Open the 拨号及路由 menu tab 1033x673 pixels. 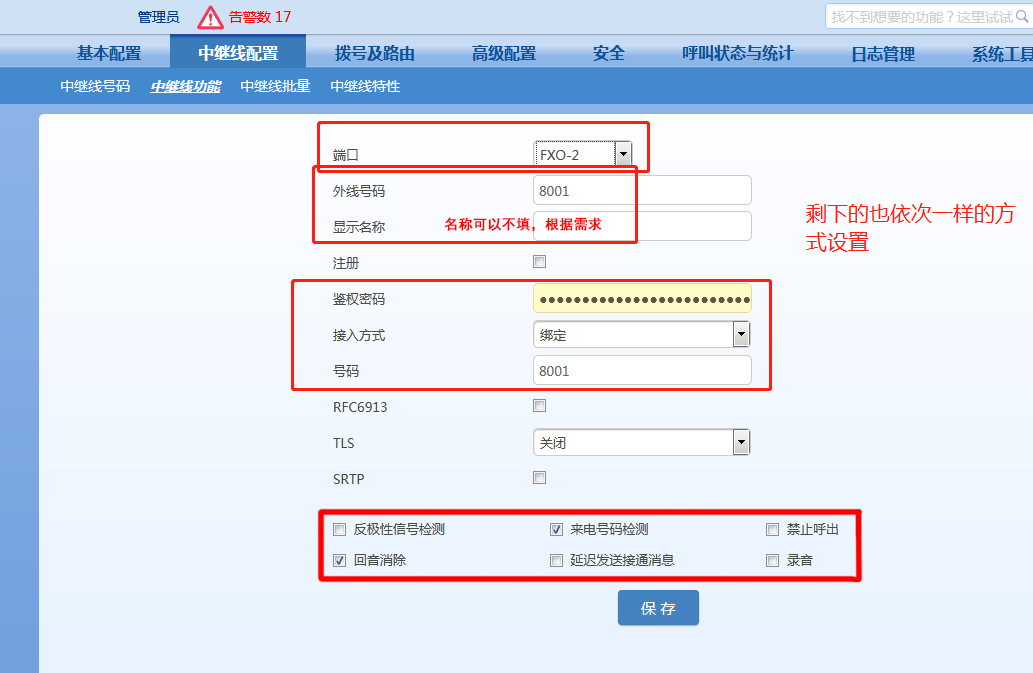(374, 54)
